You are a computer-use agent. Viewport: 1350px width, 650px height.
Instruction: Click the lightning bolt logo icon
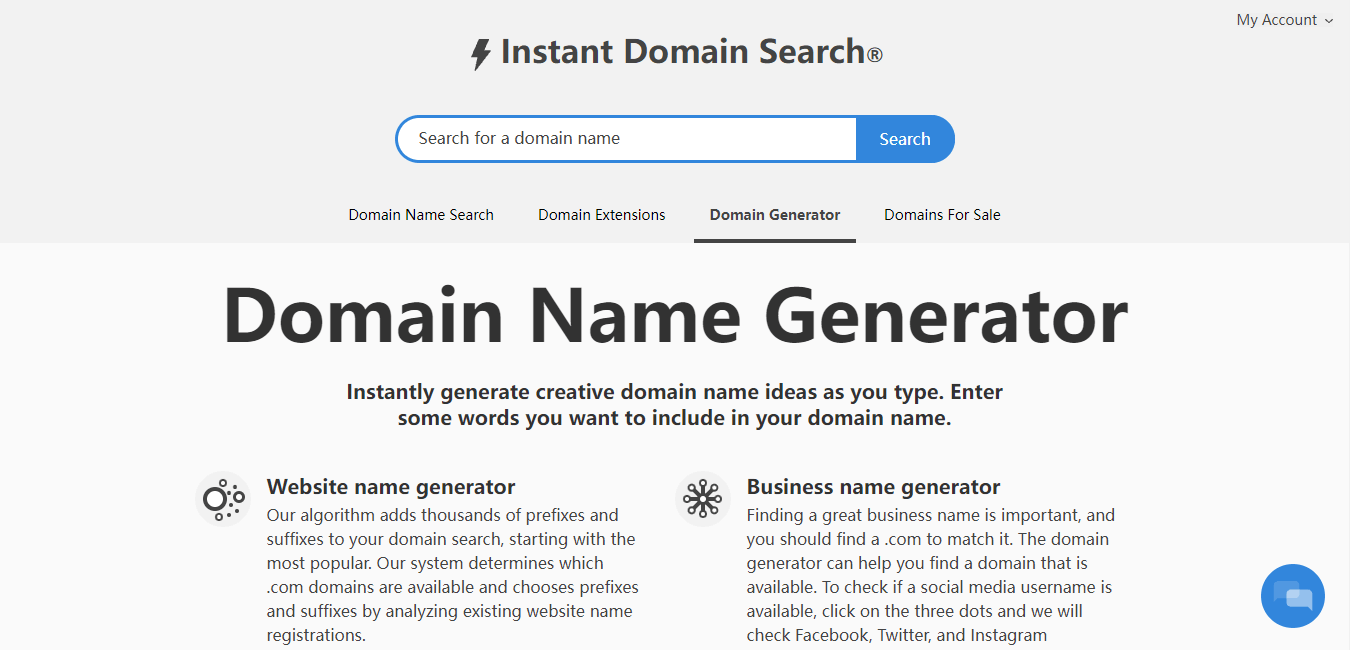[483, 51]
